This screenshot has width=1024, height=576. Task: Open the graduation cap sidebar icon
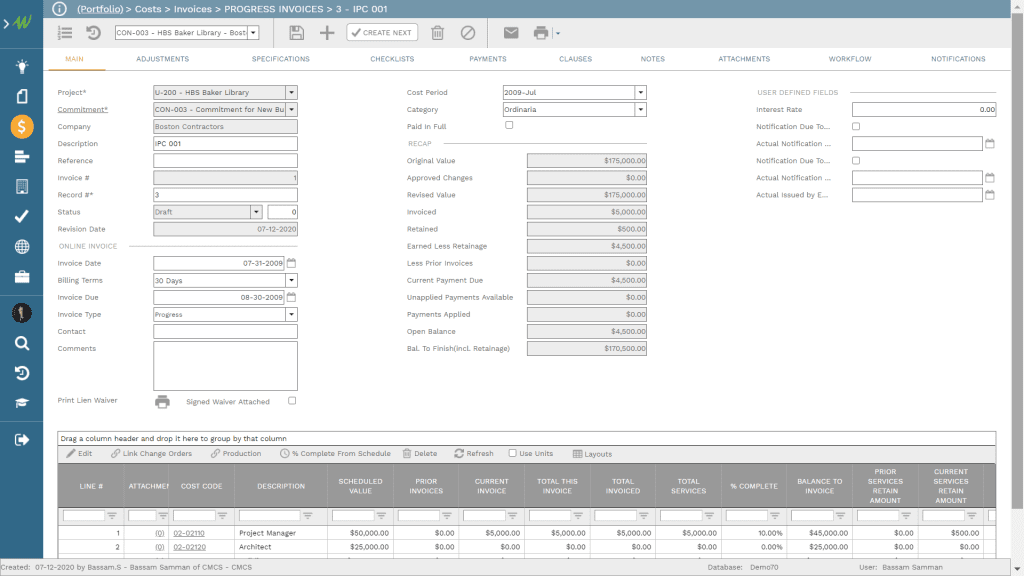[x=22, y=403]
